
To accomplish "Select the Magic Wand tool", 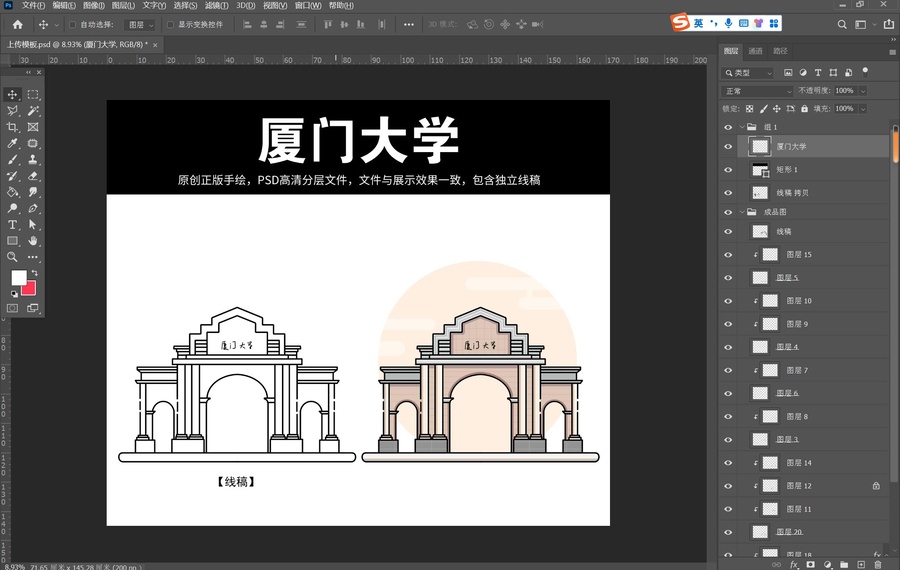I will click(33, 111).
